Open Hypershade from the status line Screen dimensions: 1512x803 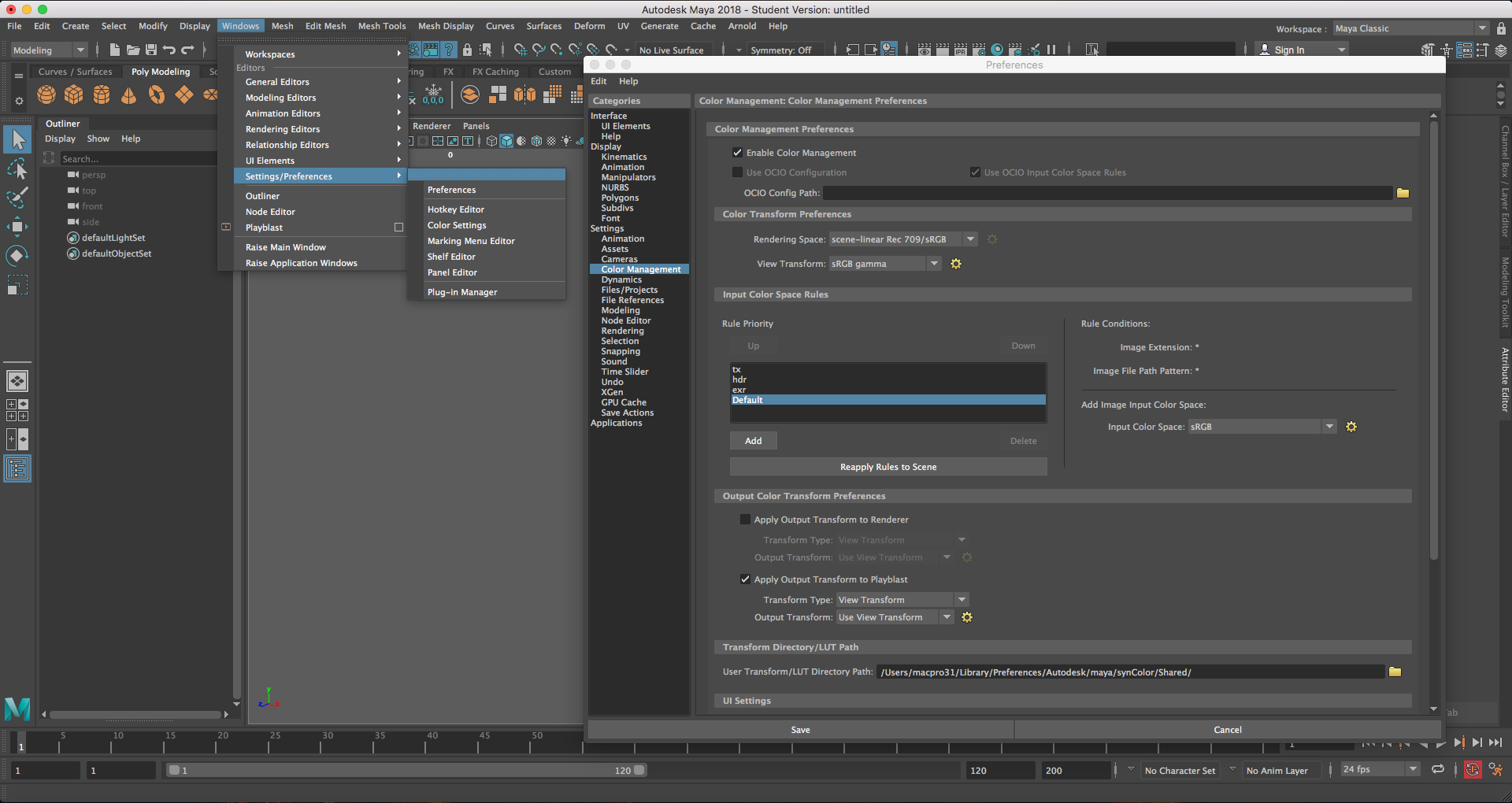[x=997, y=50]
